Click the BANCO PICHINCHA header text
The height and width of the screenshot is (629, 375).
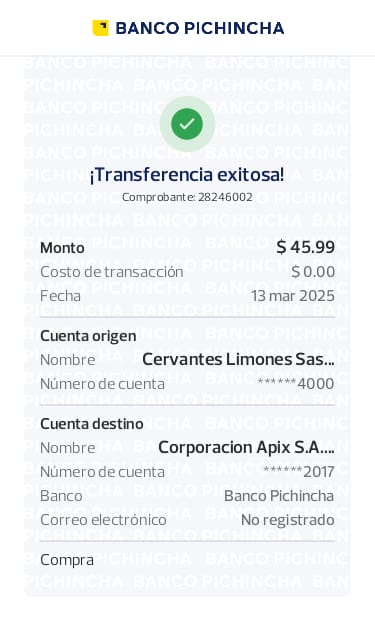tap(200, 28)
